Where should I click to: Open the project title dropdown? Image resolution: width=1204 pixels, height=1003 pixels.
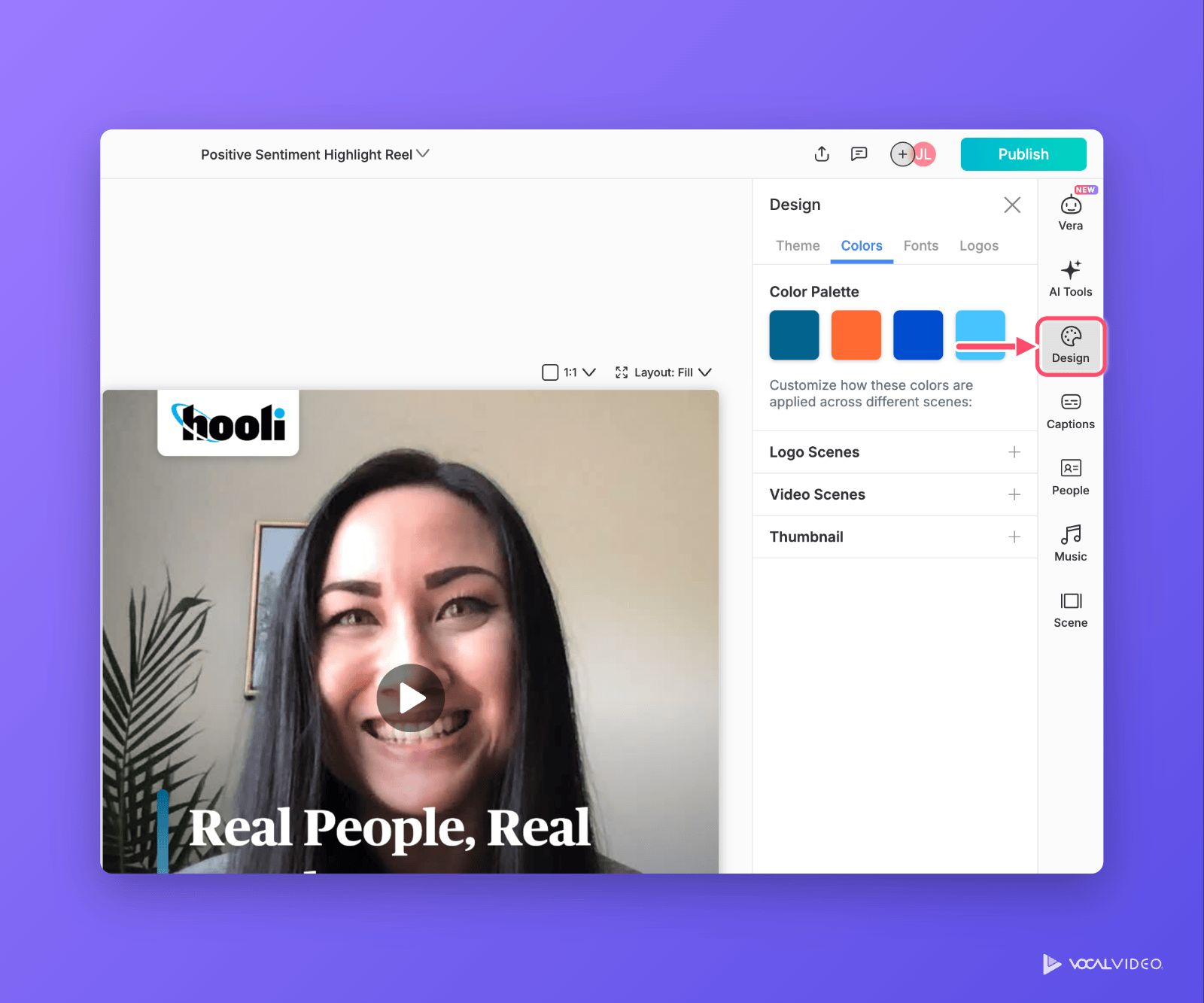point(315,154)
